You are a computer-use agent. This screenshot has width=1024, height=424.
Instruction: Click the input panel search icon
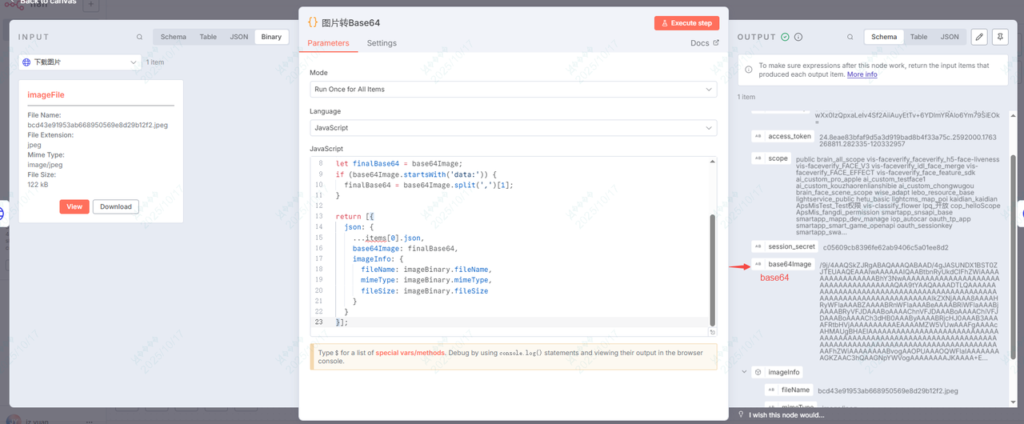(x=140, y=37)
